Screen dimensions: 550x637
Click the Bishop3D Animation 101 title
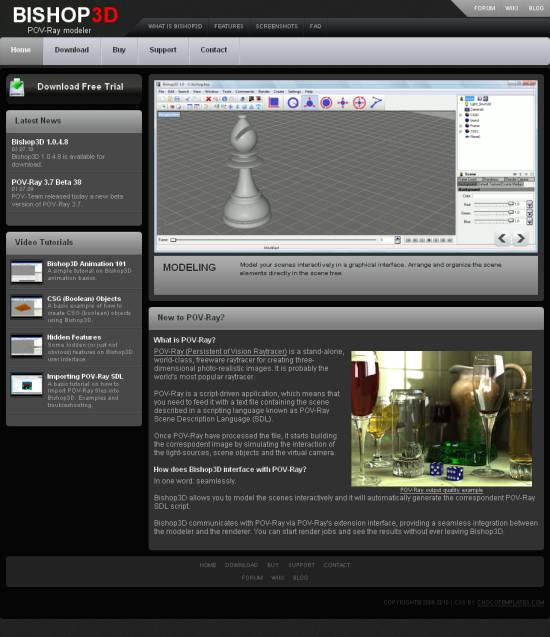[87, 264]
